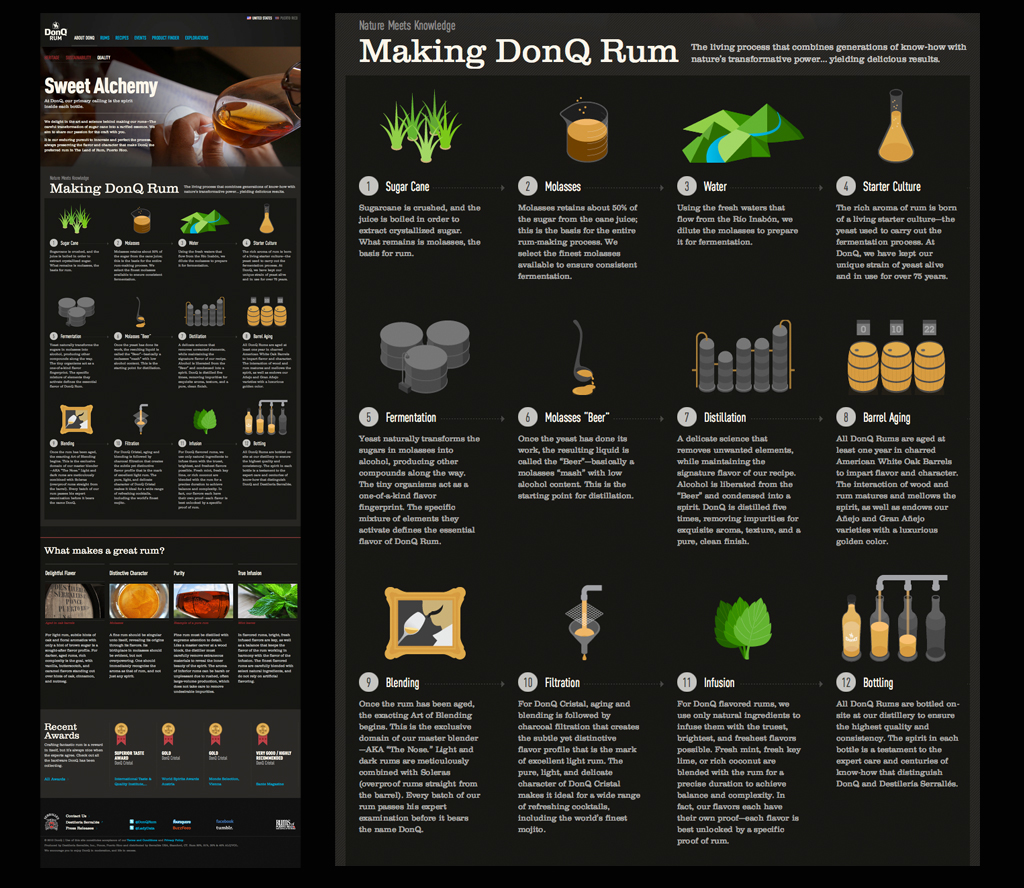This screenshot has height=888, width=1024.
Task: Click the United States flag icon
Action: pos(249,18)
